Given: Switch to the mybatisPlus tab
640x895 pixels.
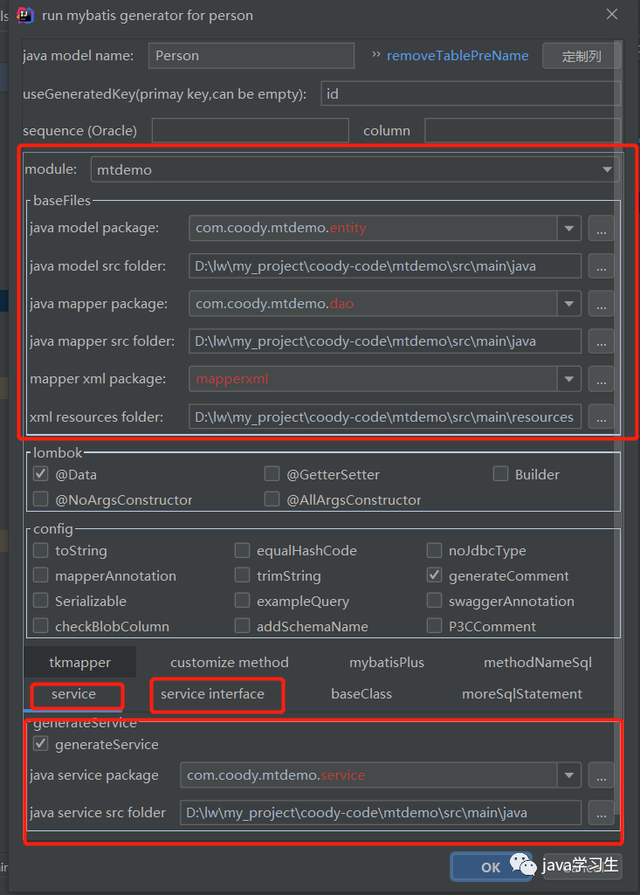Looking at the screenshot, I should coord(387,662).
